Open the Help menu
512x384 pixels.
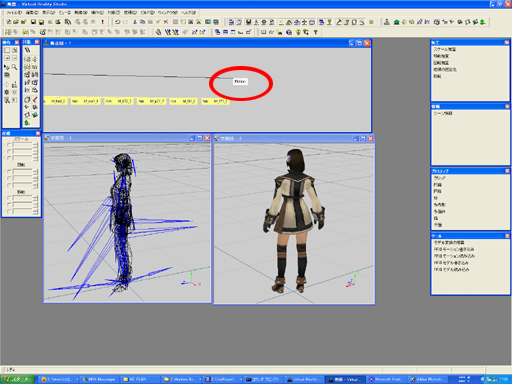189,13
